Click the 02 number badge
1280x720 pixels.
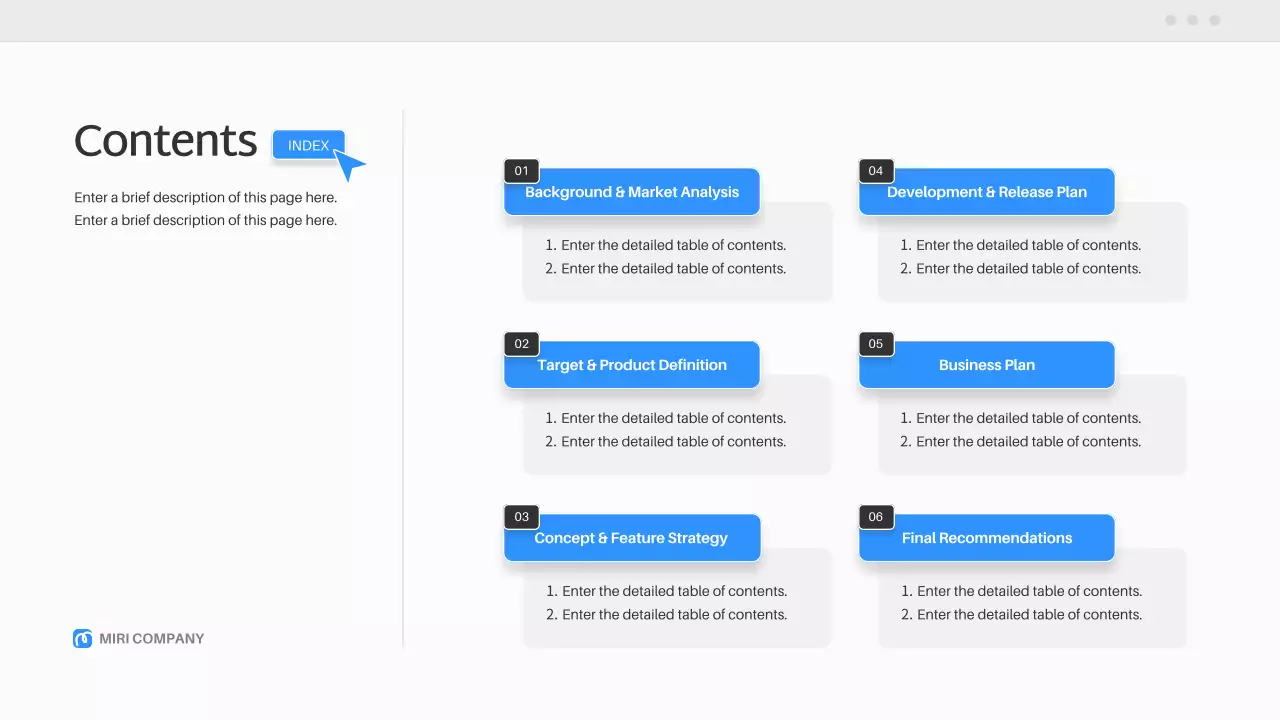[x=521, y=344]
